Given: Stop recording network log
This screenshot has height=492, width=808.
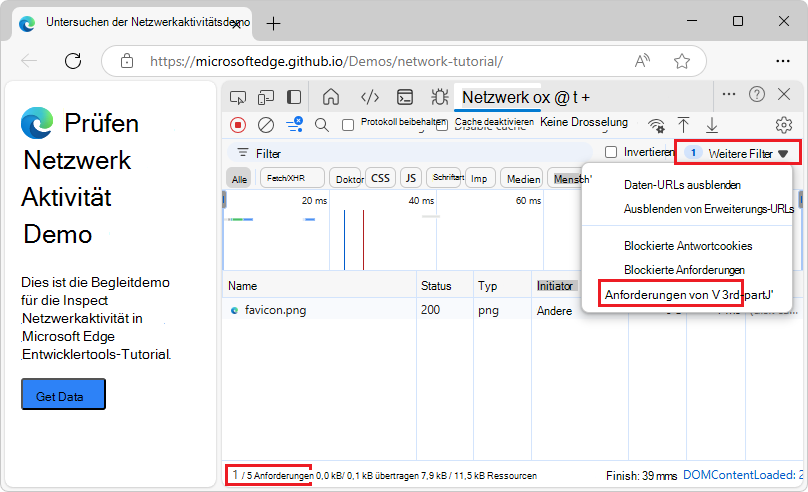Looking at the screenshot, I should click(x=238, y=125).
